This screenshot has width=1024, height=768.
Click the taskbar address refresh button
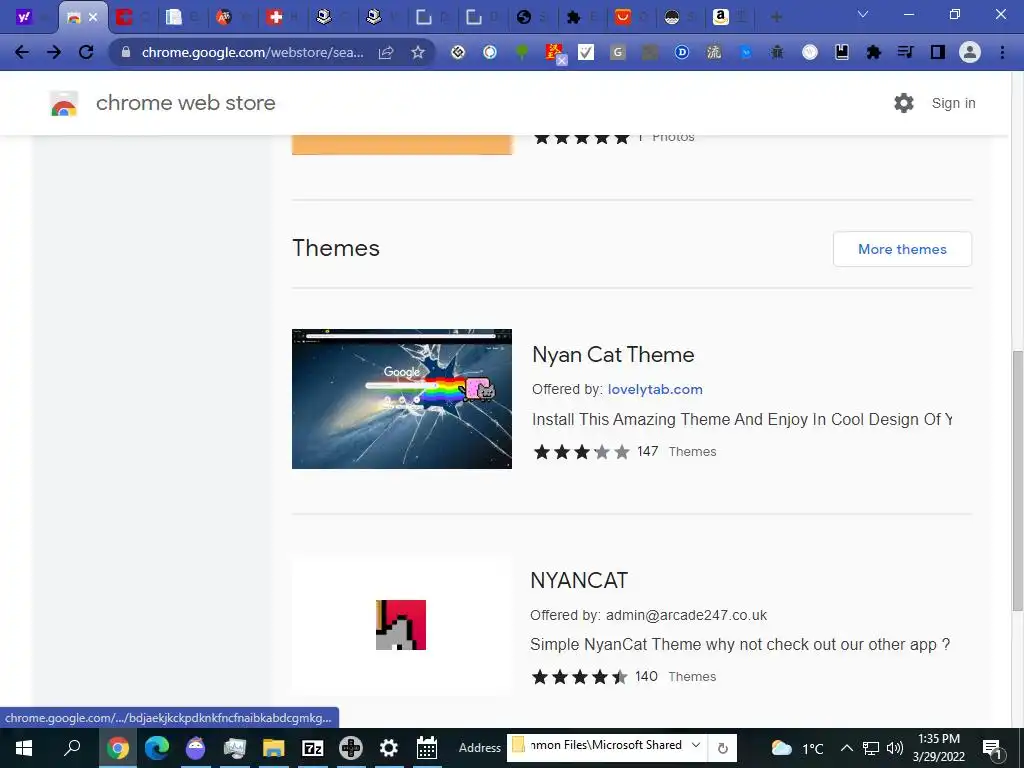722,748
